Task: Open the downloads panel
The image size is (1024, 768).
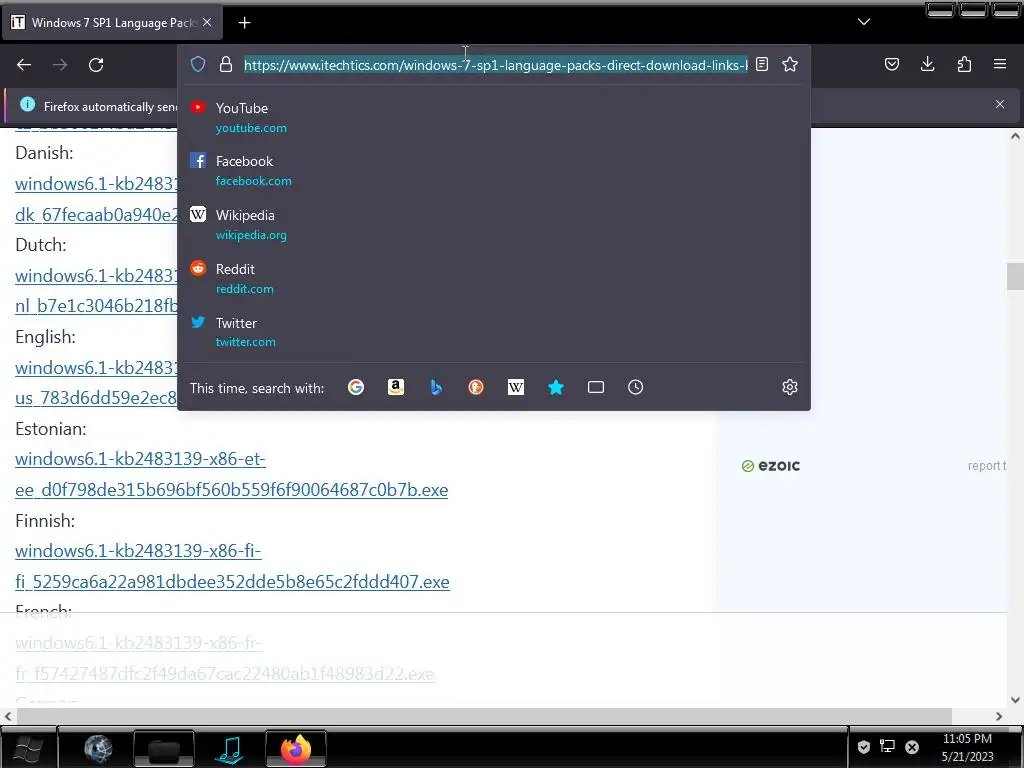Action: [927, 64]
